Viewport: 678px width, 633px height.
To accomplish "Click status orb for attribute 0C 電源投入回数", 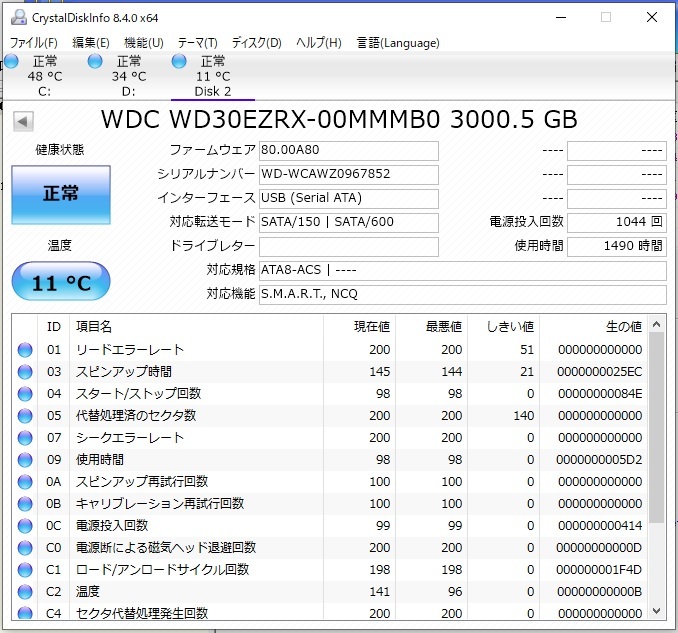I will pyautogui.click(x=25, y=526).
